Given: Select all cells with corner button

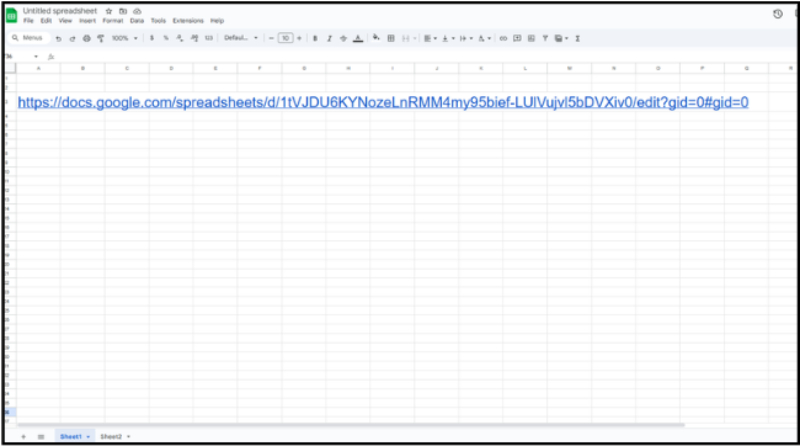Looking at the screenshot, I should pos(10,68).
